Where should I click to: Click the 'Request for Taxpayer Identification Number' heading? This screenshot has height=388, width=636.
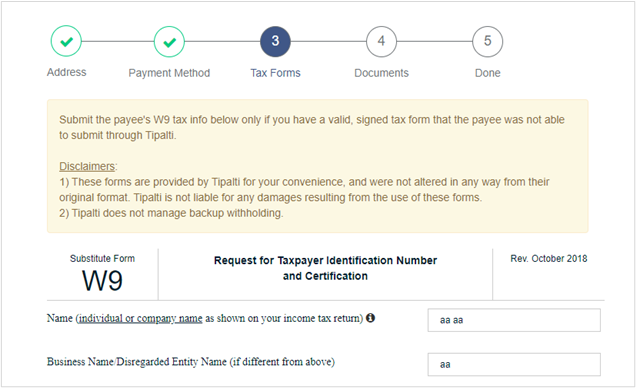325,260
